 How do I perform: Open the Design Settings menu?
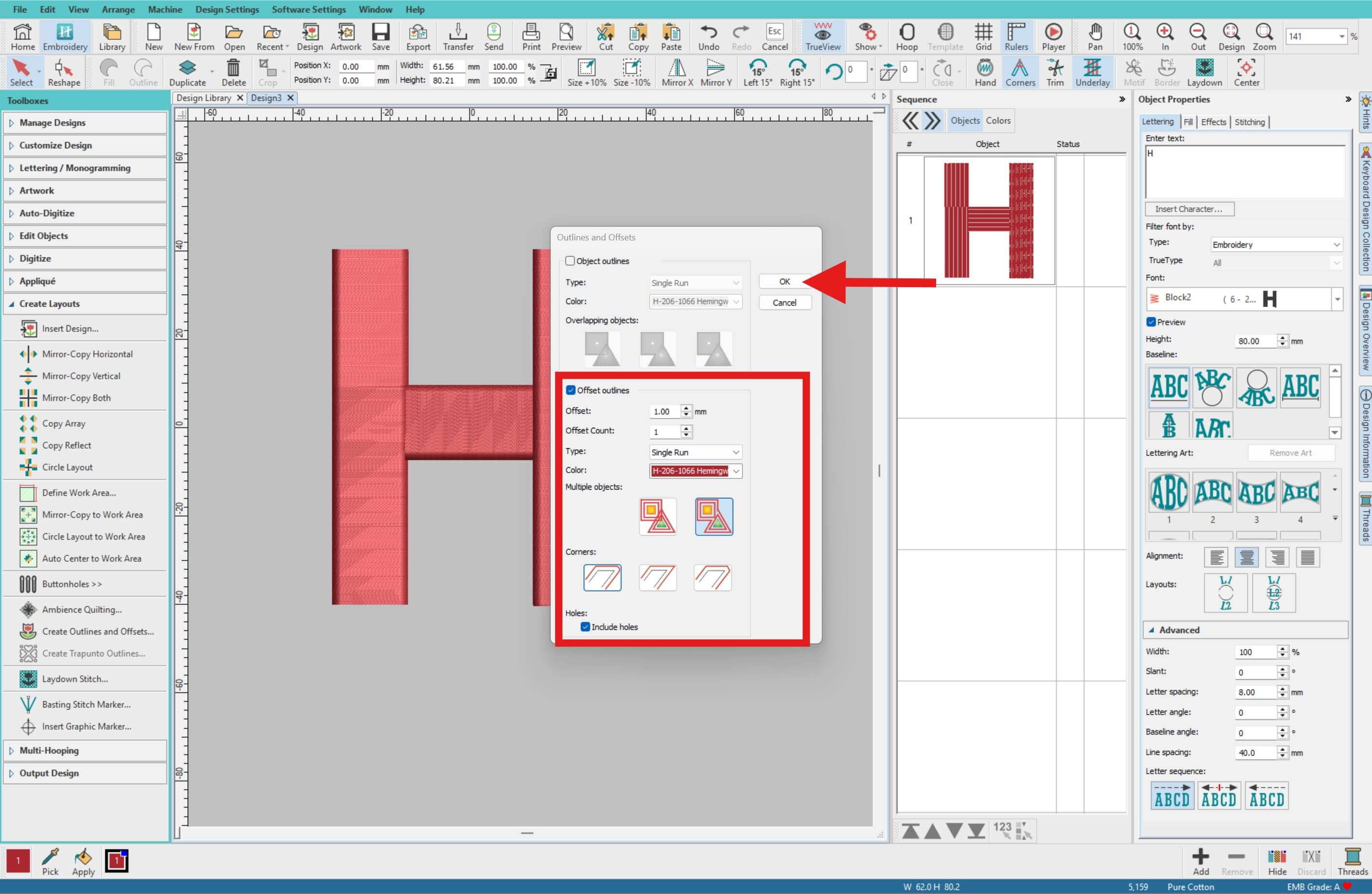coord(227,9)
